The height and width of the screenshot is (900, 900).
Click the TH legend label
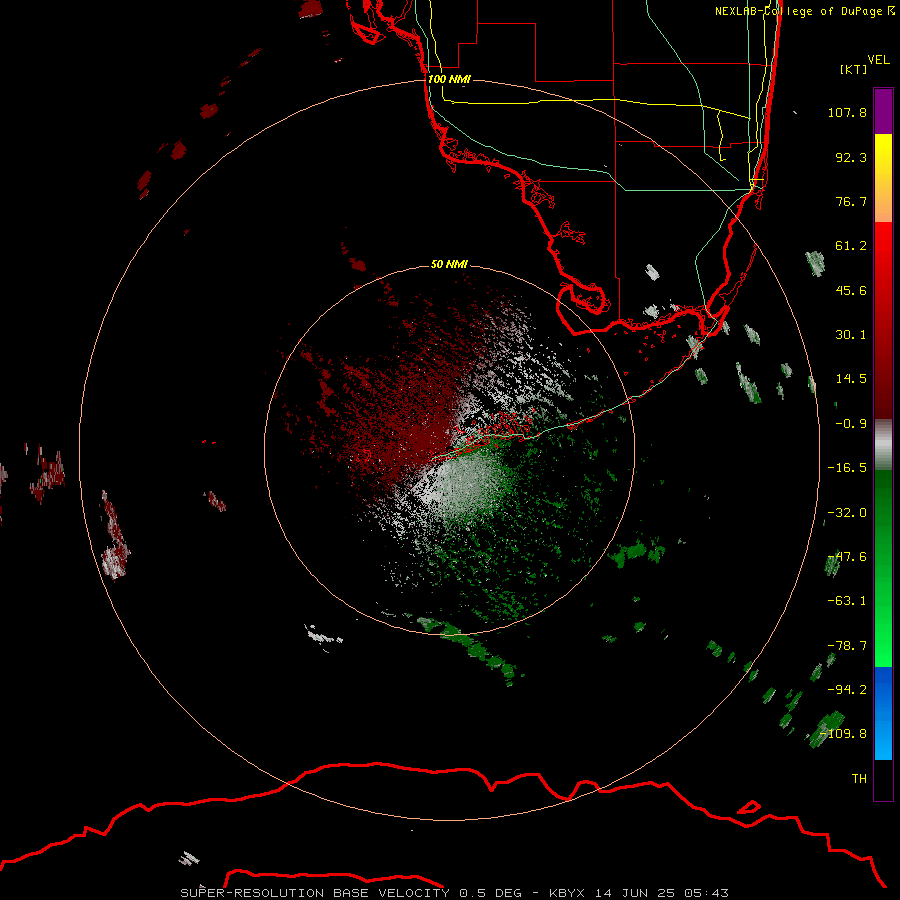(x=859, y=778)
